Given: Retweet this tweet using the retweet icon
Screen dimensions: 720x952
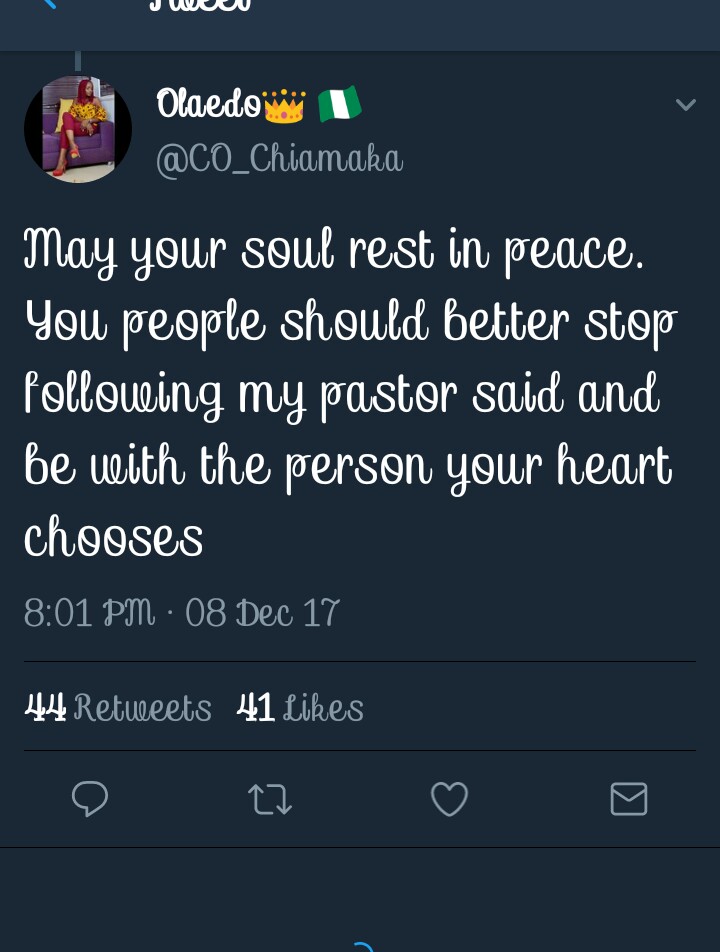Looking at the screenshot, I should (269, 799).
